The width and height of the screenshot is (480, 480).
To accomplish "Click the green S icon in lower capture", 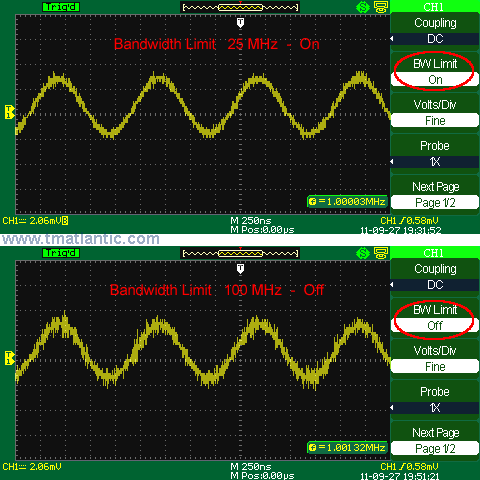I will (363, 253).
